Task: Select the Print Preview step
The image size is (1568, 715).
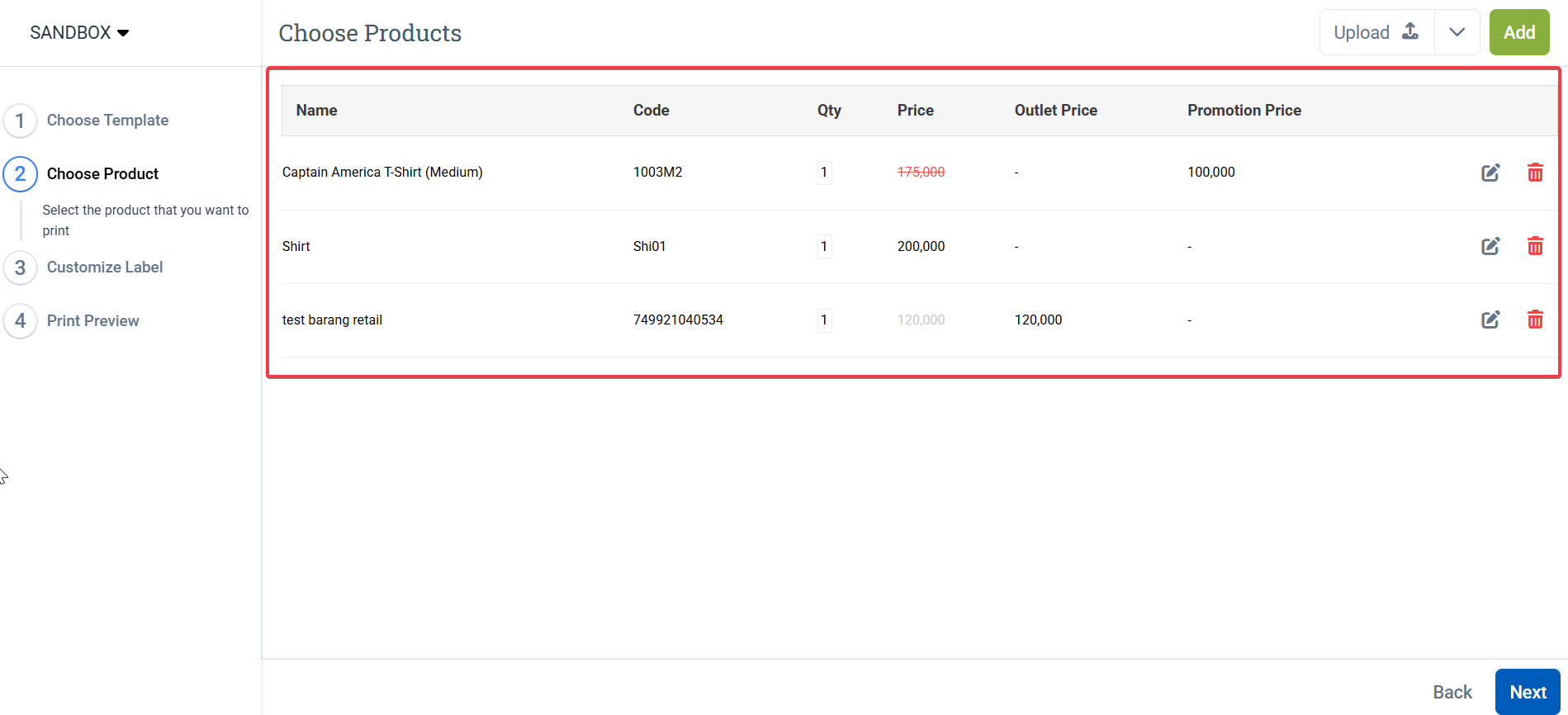Action: 92,321
